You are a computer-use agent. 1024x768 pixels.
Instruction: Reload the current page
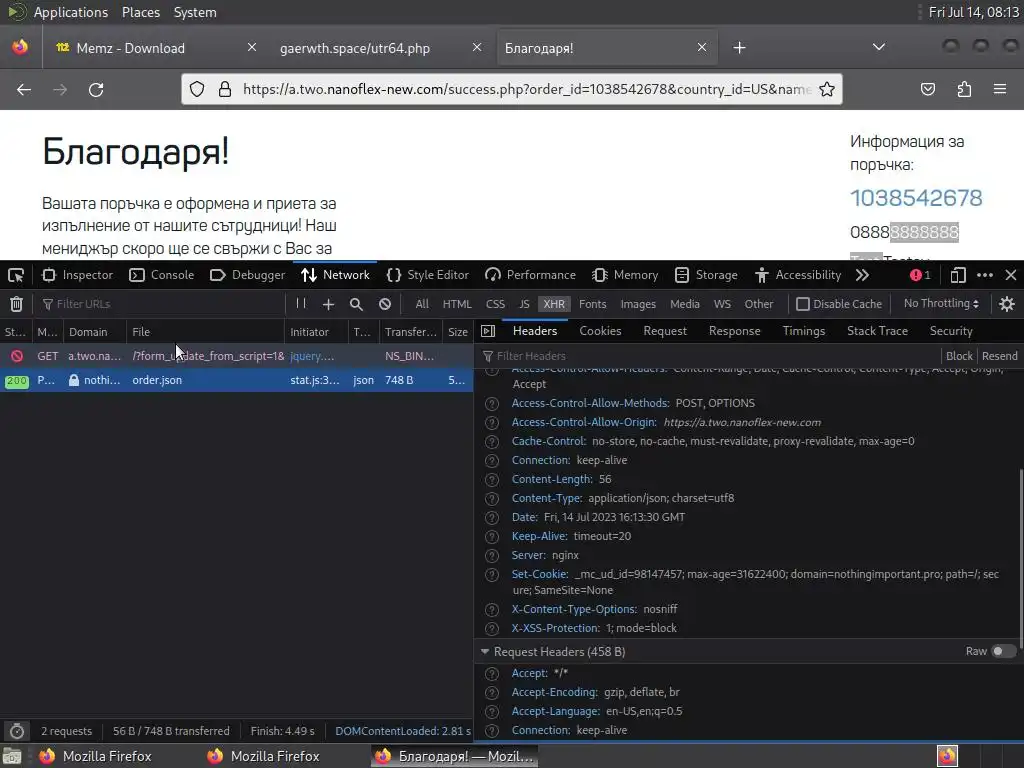coord(96,89)
